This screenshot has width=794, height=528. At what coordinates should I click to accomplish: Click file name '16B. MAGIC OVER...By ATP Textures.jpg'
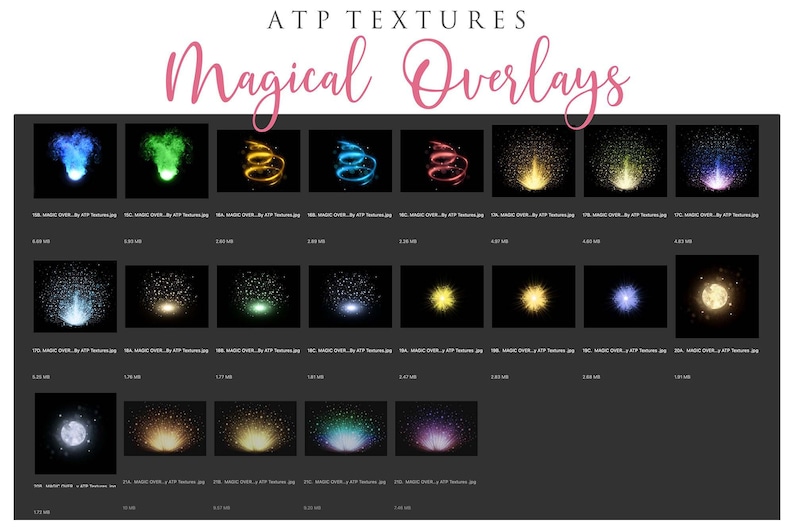[x=349, y=215]
